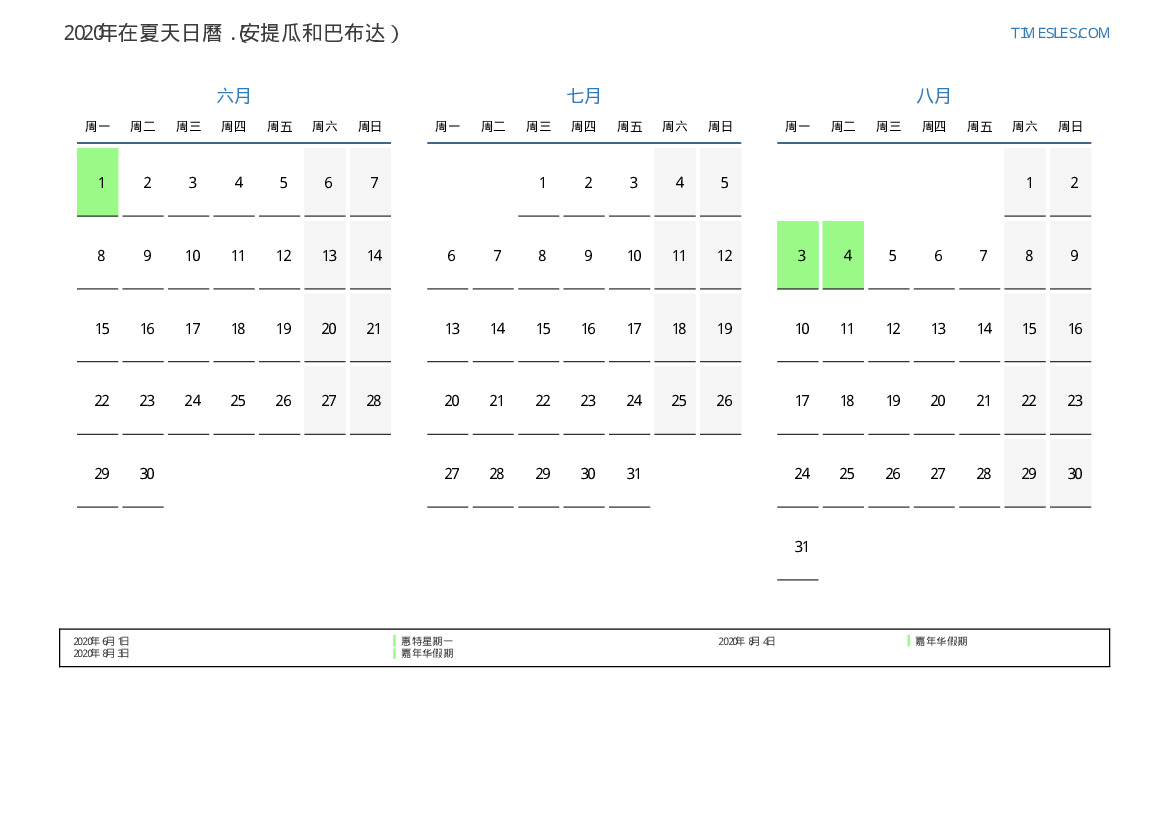Open the TIMESLES.COM link
Screen dimensions: 1169x827
pyautogui.click(x=1059, y=33)
